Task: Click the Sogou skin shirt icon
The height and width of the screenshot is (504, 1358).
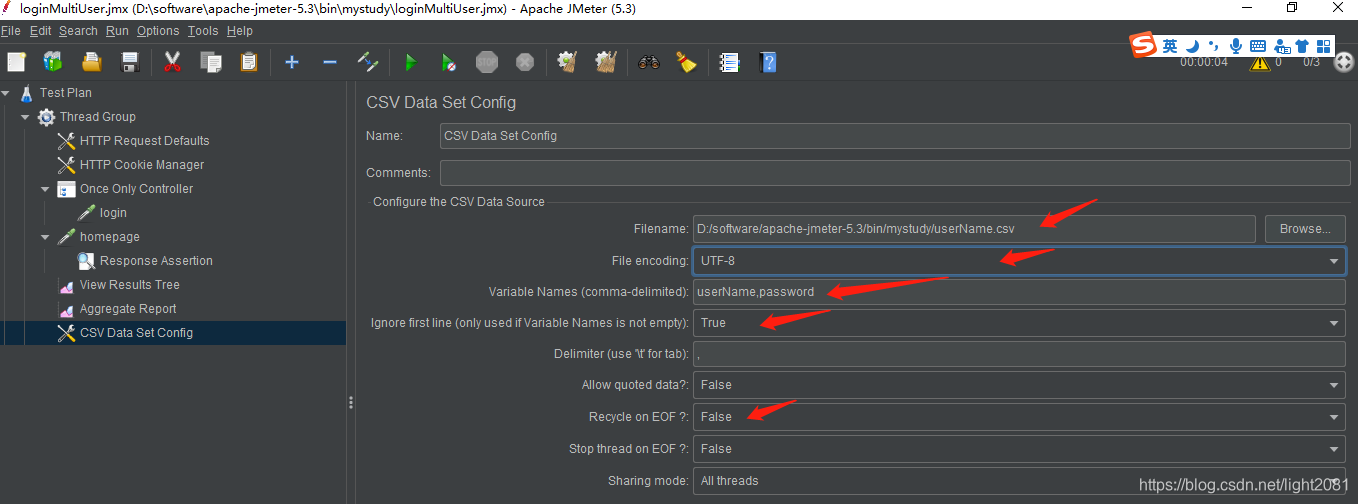Action: tap(1302, 46)
